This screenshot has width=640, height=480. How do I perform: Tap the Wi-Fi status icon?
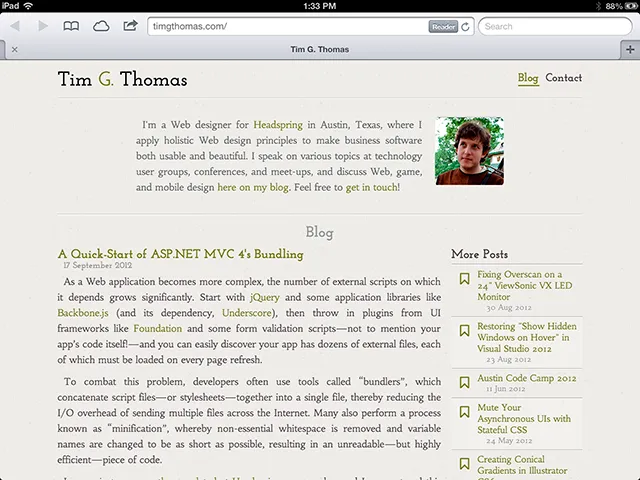tap(28, 6)
